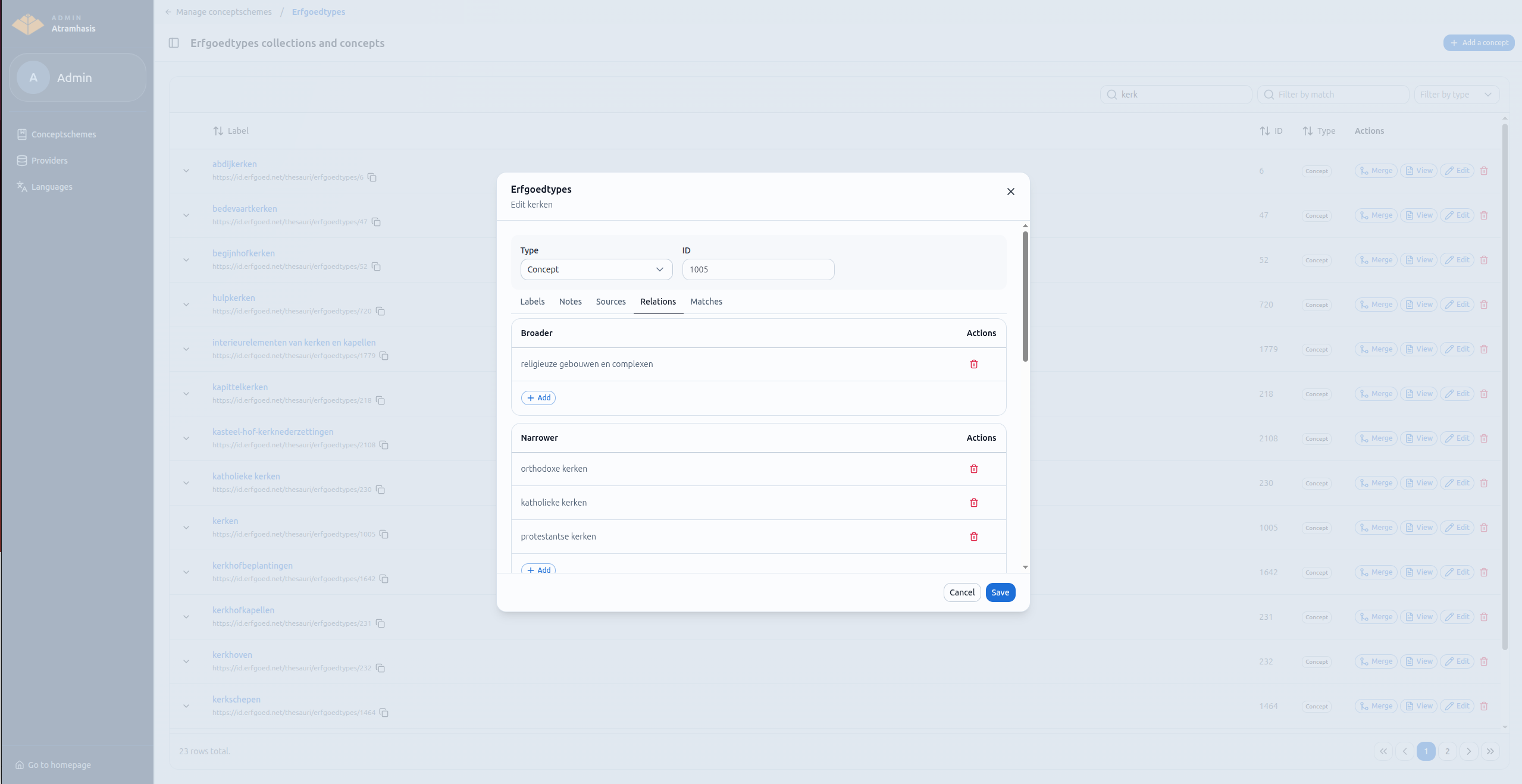Switch to the Sources tab
Viewport: 1522px width, 784px height.
[x=610, y=302]
